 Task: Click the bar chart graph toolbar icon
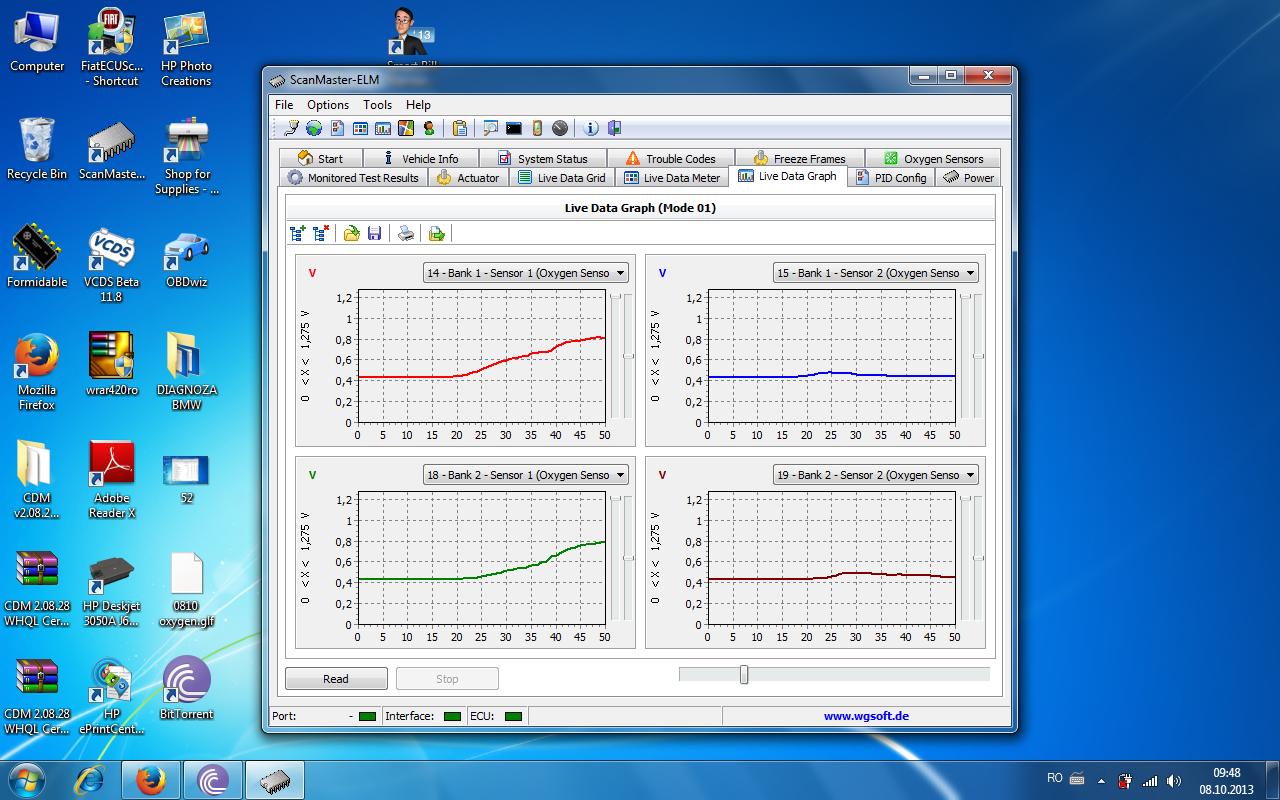[x=383, y=128]
